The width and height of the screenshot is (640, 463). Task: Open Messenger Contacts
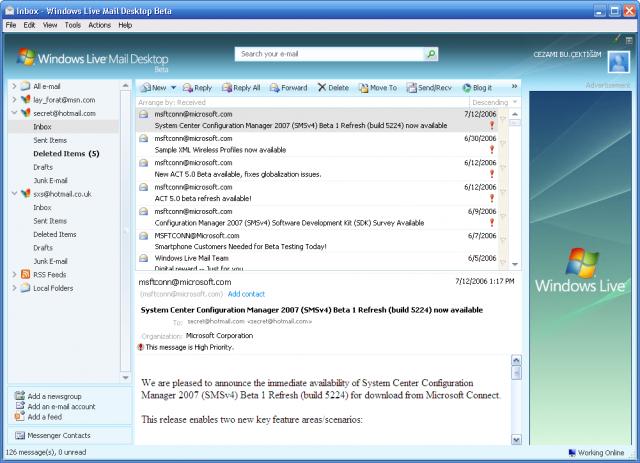pyautogui.click(x=59, y=435)
